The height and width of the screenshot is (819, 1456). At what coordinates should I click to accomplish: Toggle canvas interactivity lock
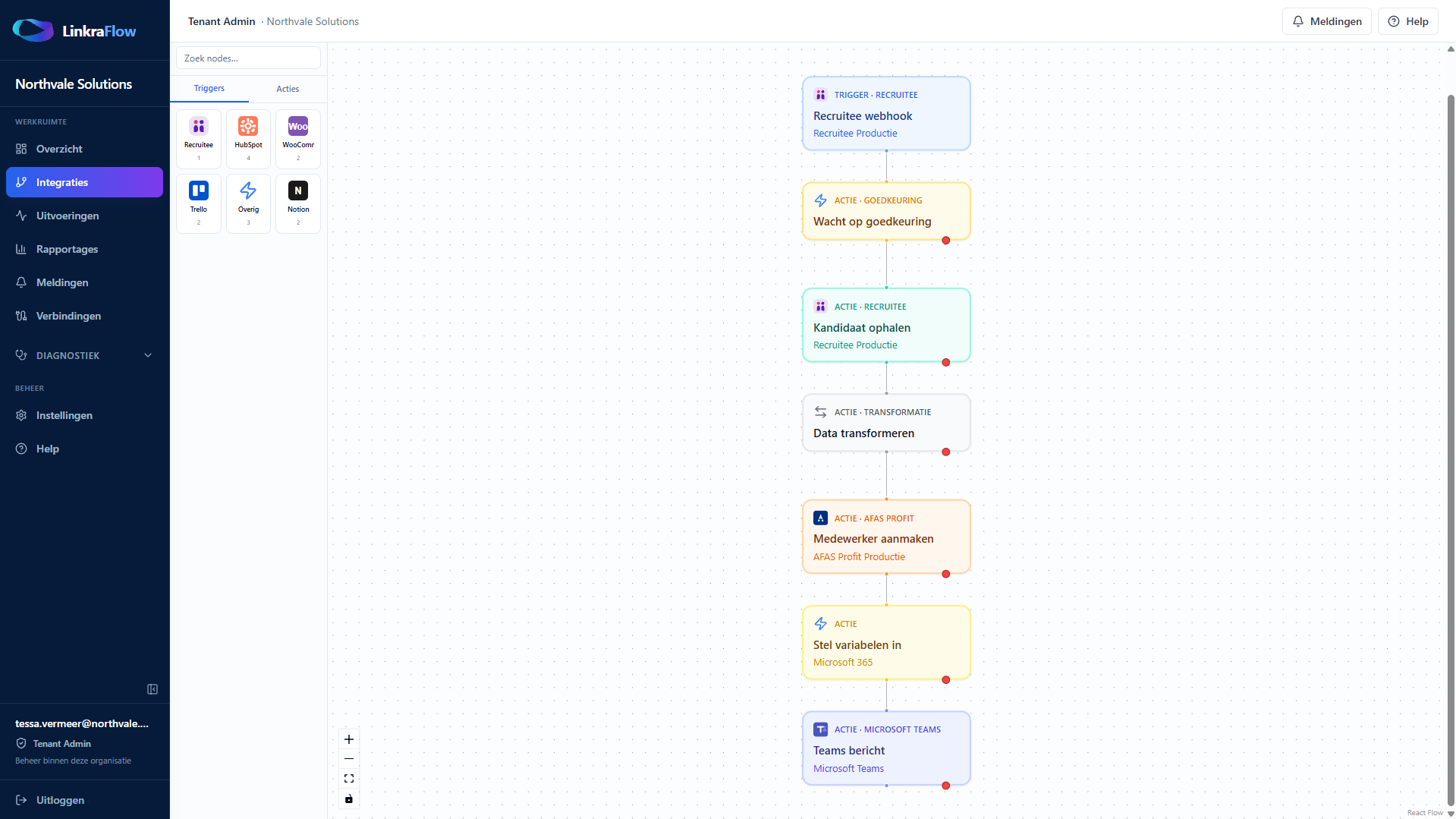pos(349,799)
